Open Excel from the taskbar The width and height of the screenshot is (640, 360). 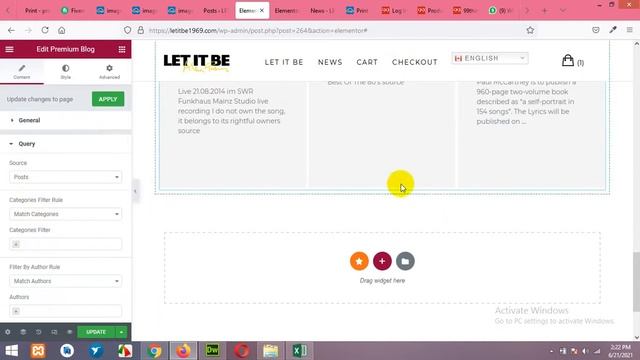tap(300, 351)
